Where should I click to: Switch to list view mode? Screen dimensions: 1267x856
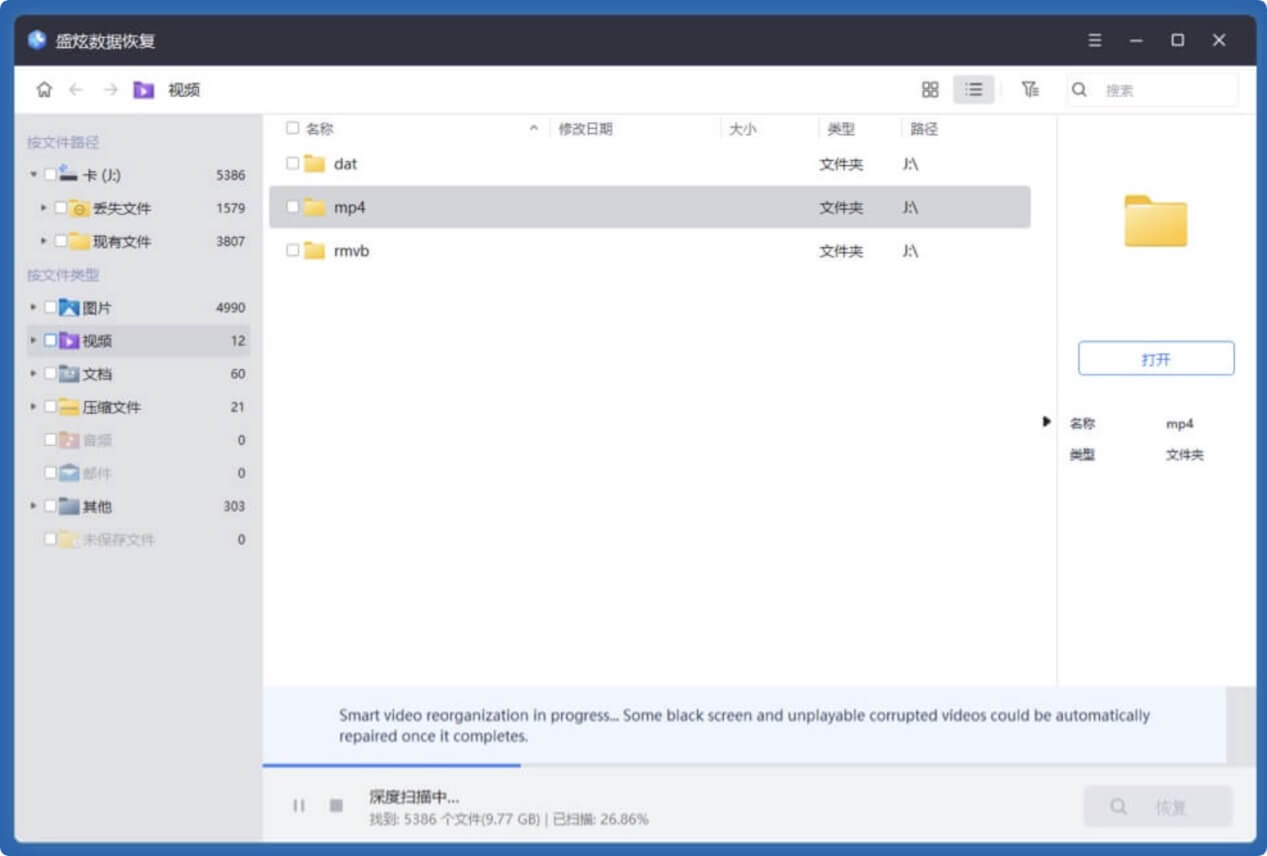973,89
